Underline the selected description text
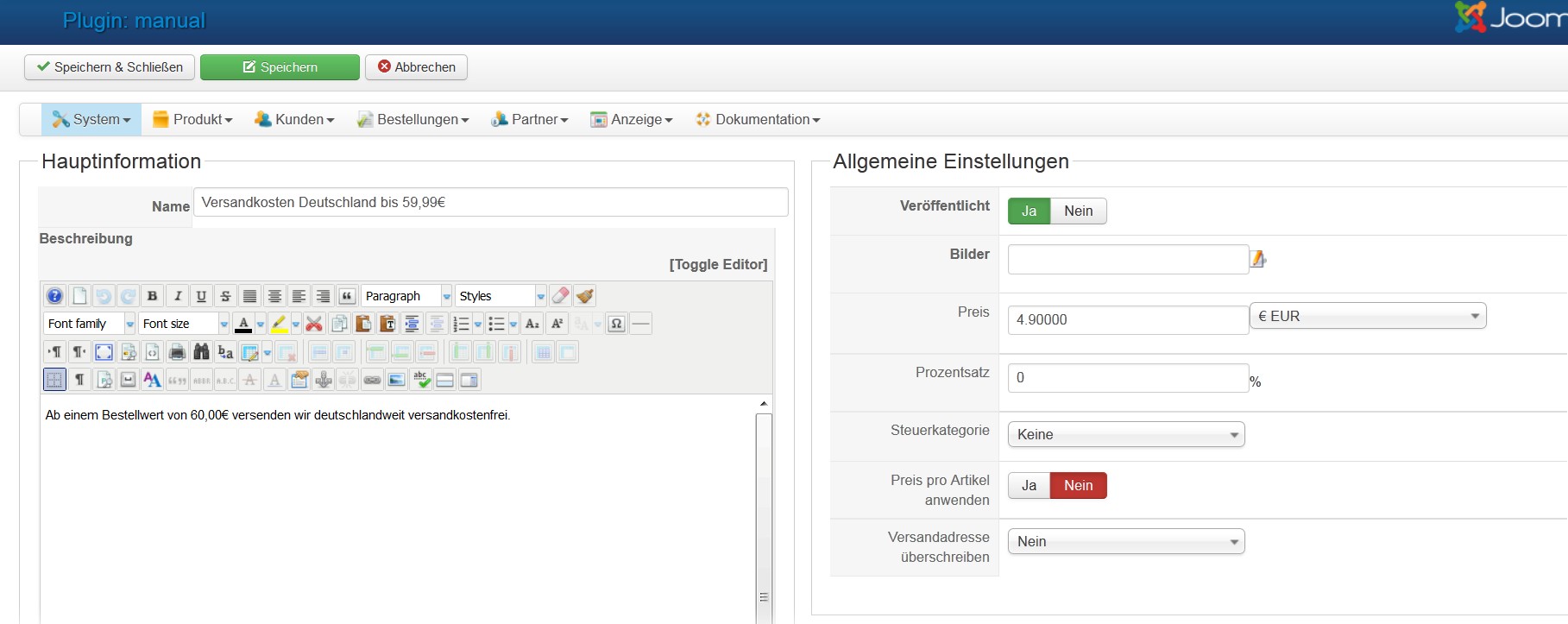 pyautogui.click(x=201, y=296)
